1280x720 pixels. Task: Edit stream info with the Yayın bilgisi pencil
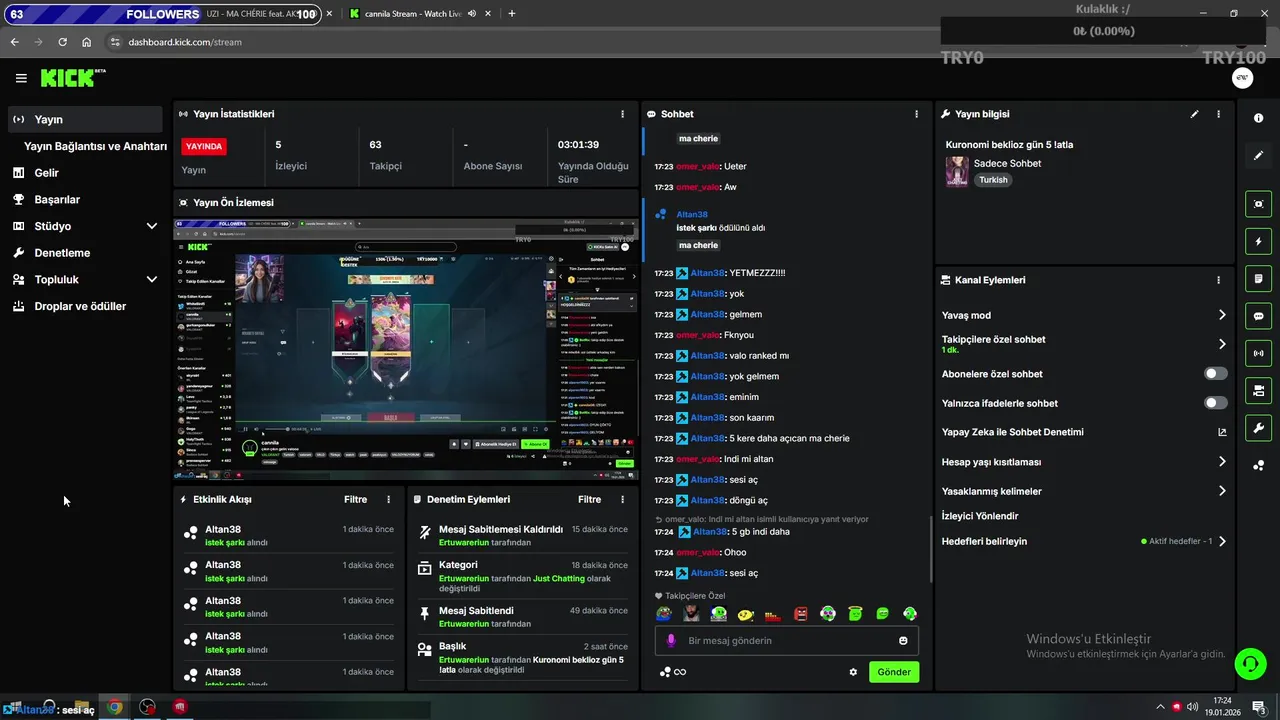pyautogui.click(x=1194, y=114)
